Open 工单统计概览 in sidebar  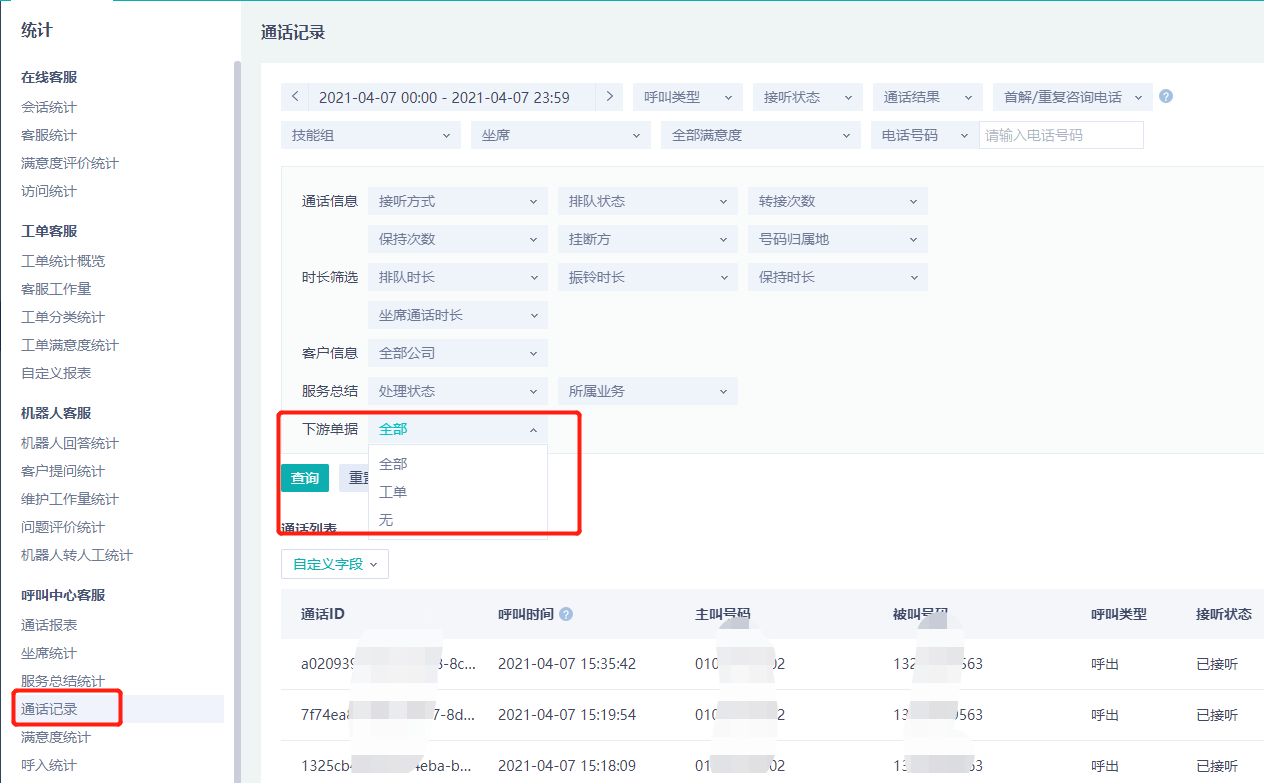63,261
